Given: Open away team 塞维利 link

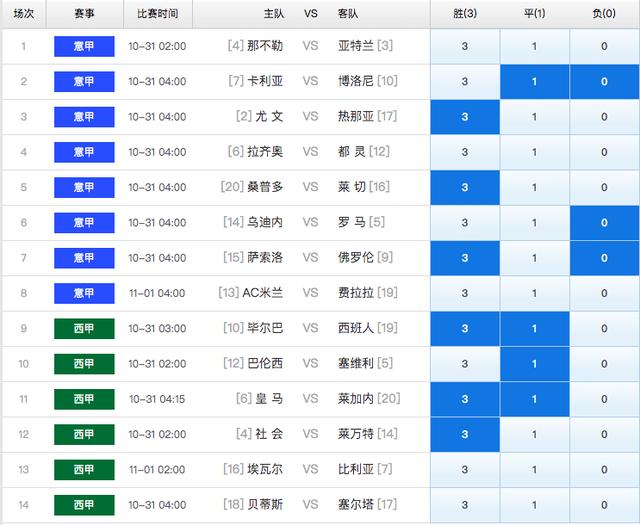Looking at the screenshot, I should point(356,363).
